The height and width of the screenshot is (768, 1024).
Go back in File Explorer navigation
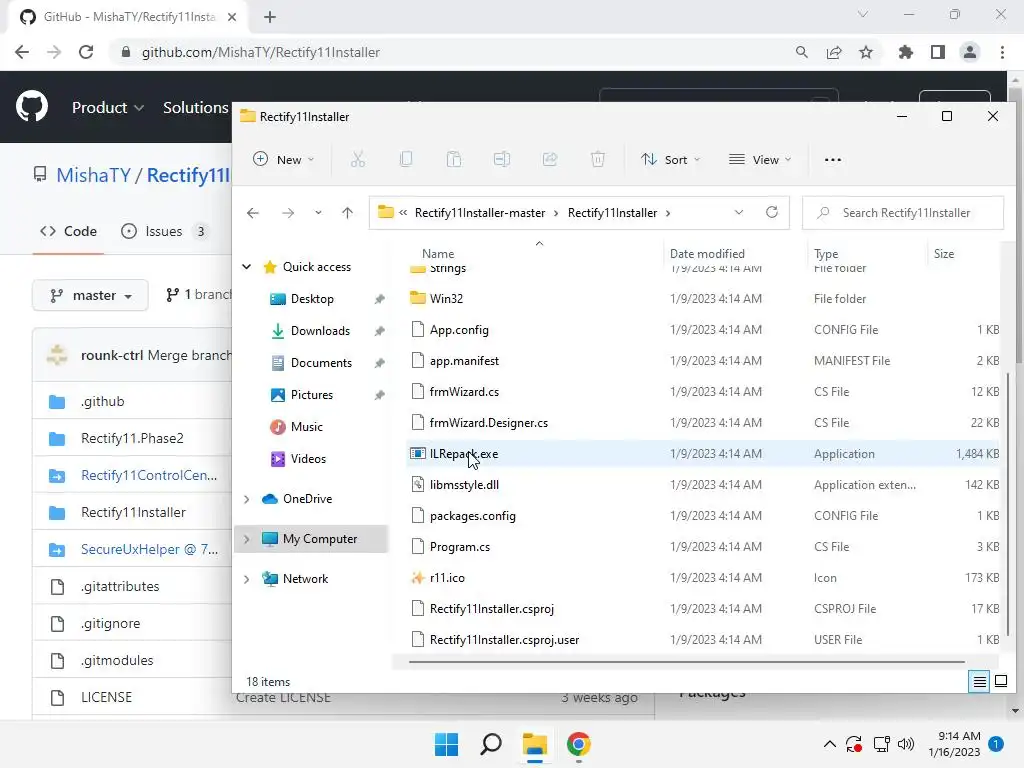(x=253, y=213)
